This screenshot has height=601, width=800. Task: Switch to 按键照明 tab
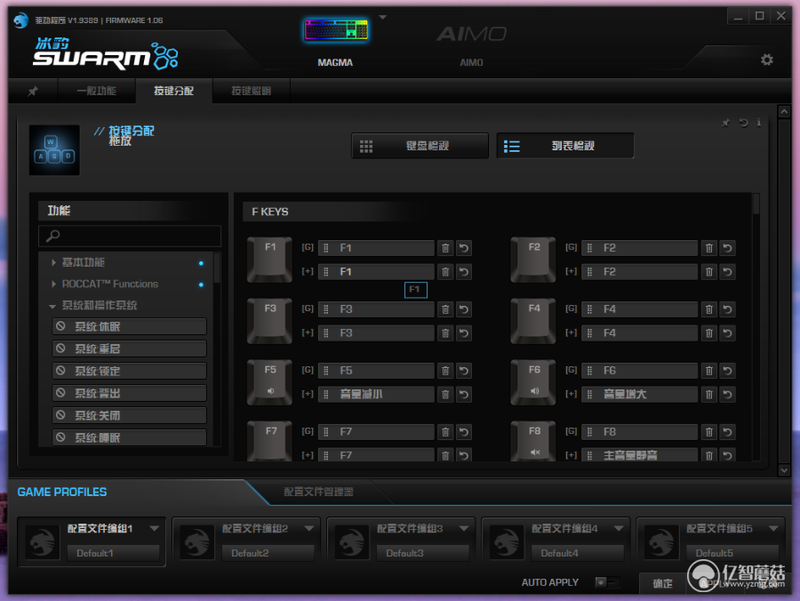251,91
